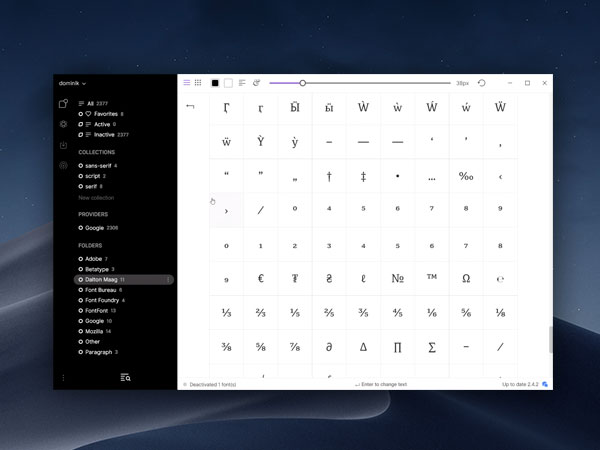This screenshot has height=450, width=600.
Task: Click the heart icon beside Favorites
Action: 88,114
